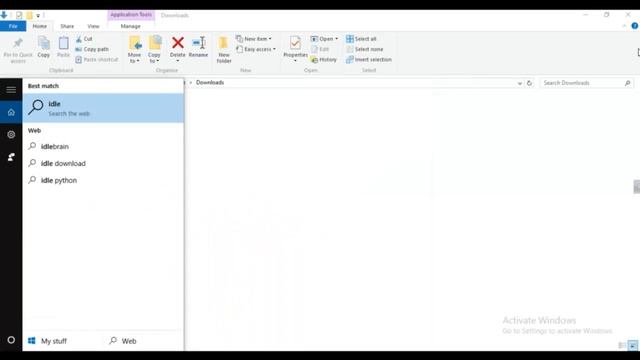Switch to large icons view button
Viewport: 640px width, 360px height.
point(633,345)
